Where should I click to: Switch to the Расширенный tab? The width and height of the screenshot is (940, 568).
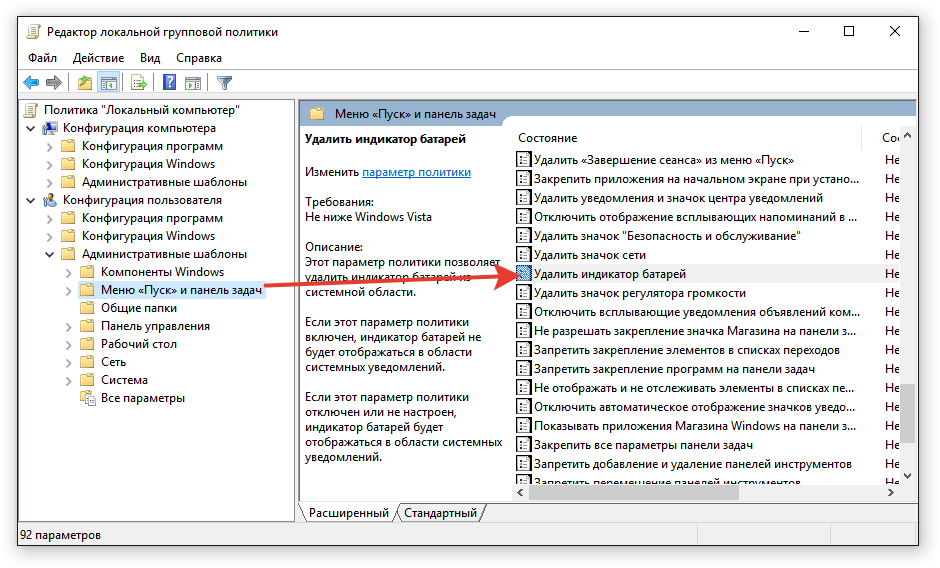coord(348,513)
